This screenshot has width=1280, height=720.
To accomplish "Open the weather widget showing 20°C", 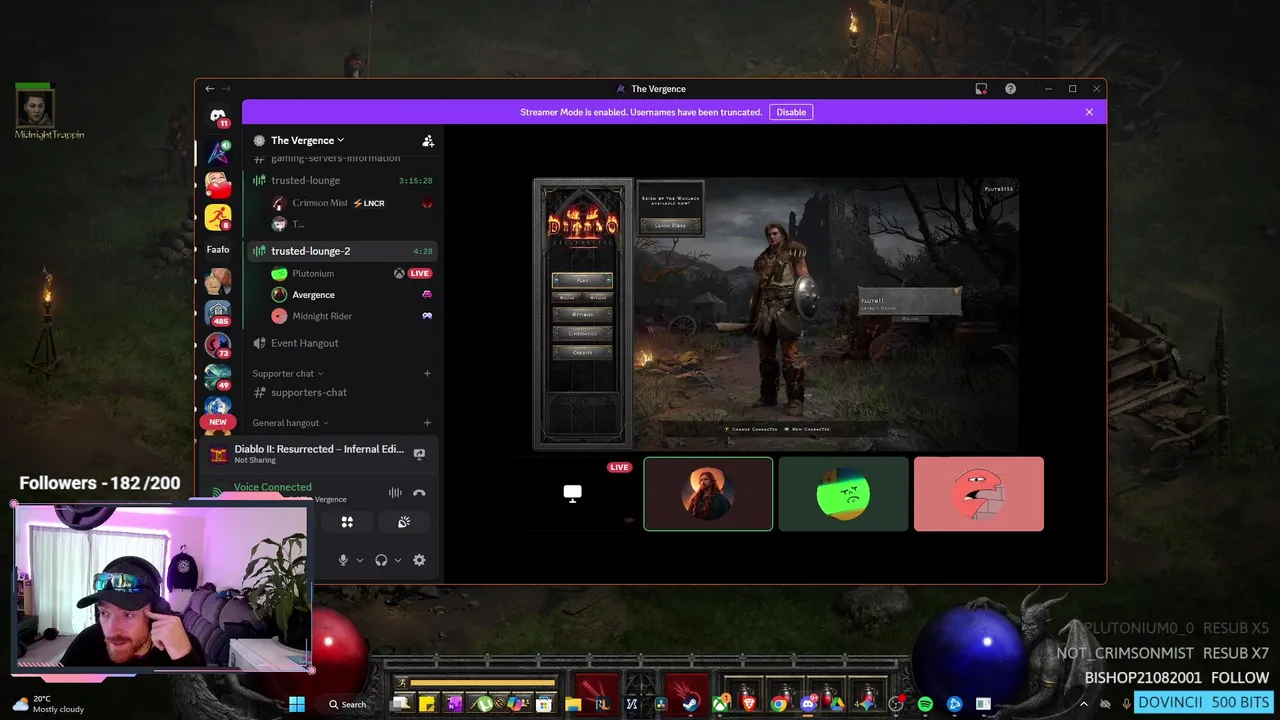I will [47, 704].
